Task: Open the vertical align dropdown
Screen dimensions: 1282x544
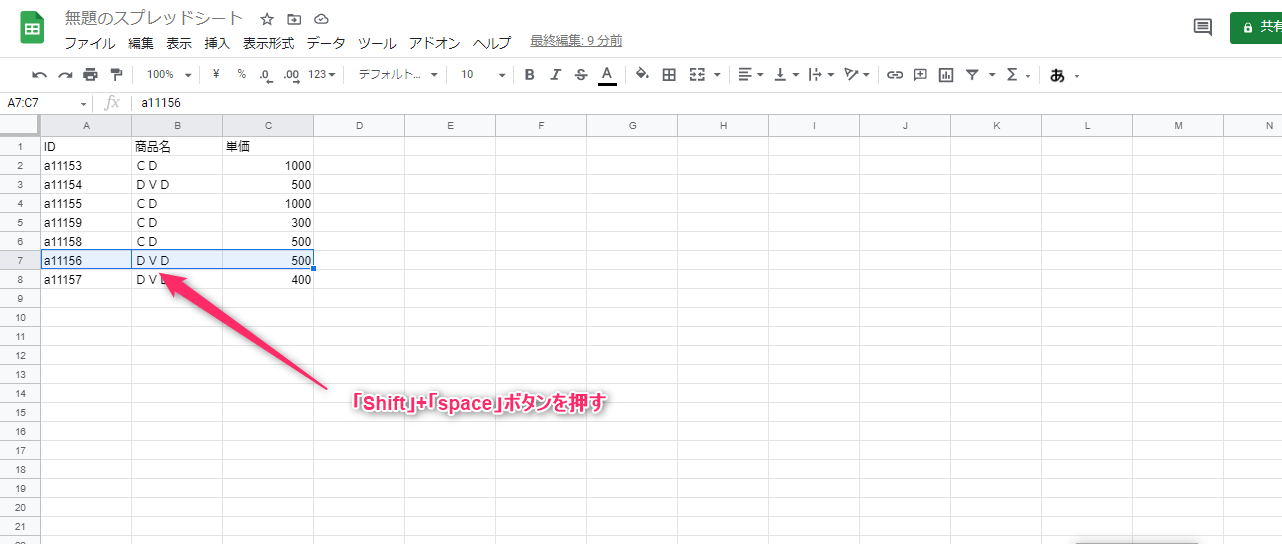Action: pos(787,74)
